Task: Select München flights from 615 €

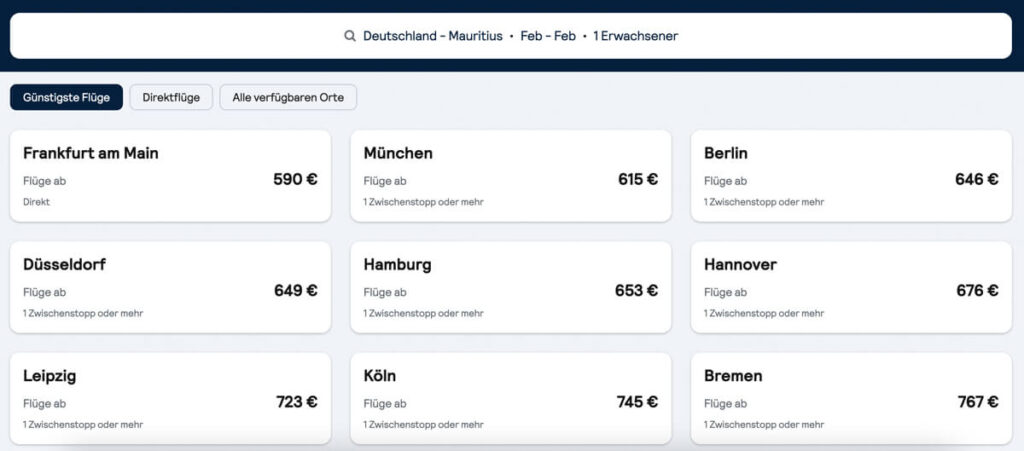Action: [x=511, y=176]
